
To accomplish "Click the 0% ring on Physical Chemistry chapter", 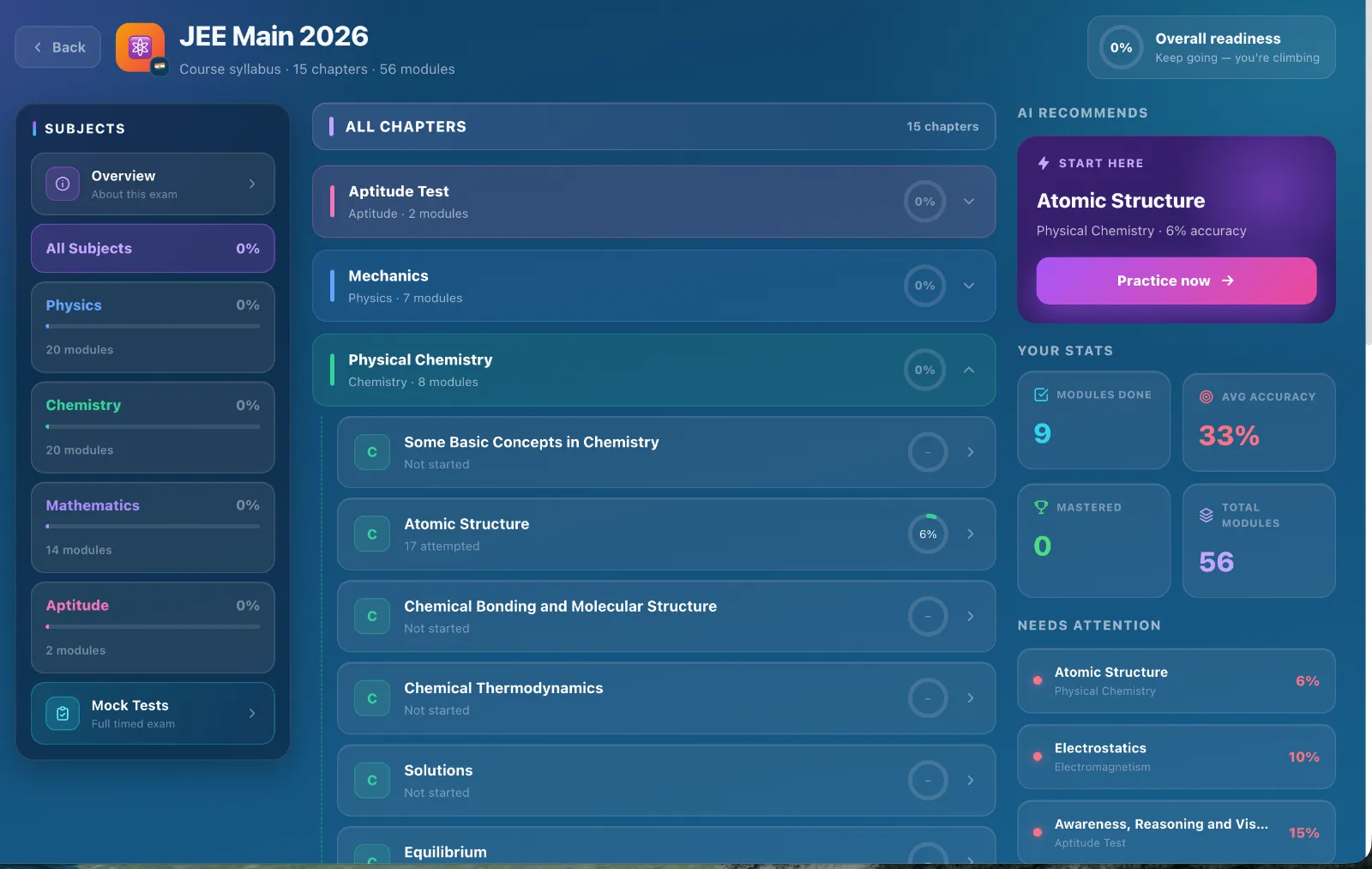I will pyautogui.click(x=924, y=370).
